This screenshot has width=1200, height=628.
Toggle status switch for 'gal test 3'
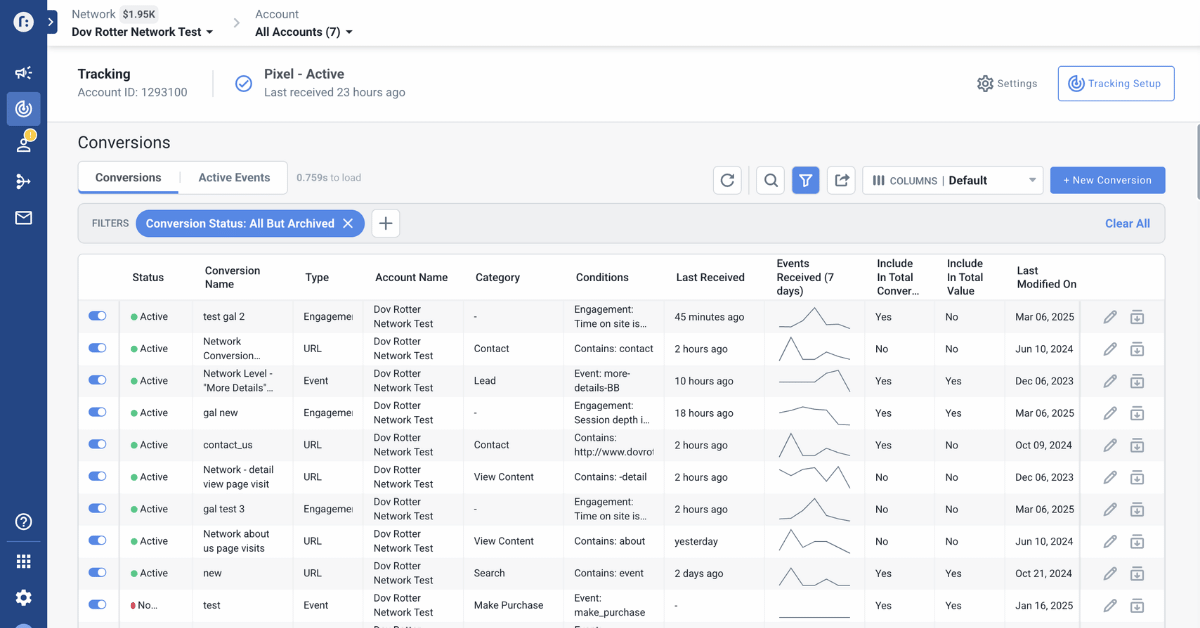tap(97, 508)
